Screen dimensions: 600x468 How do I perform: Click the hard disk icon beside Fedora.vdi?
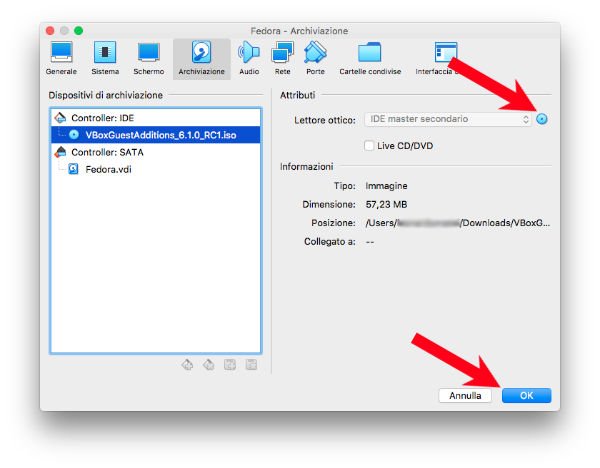click(x=73, y=169)
